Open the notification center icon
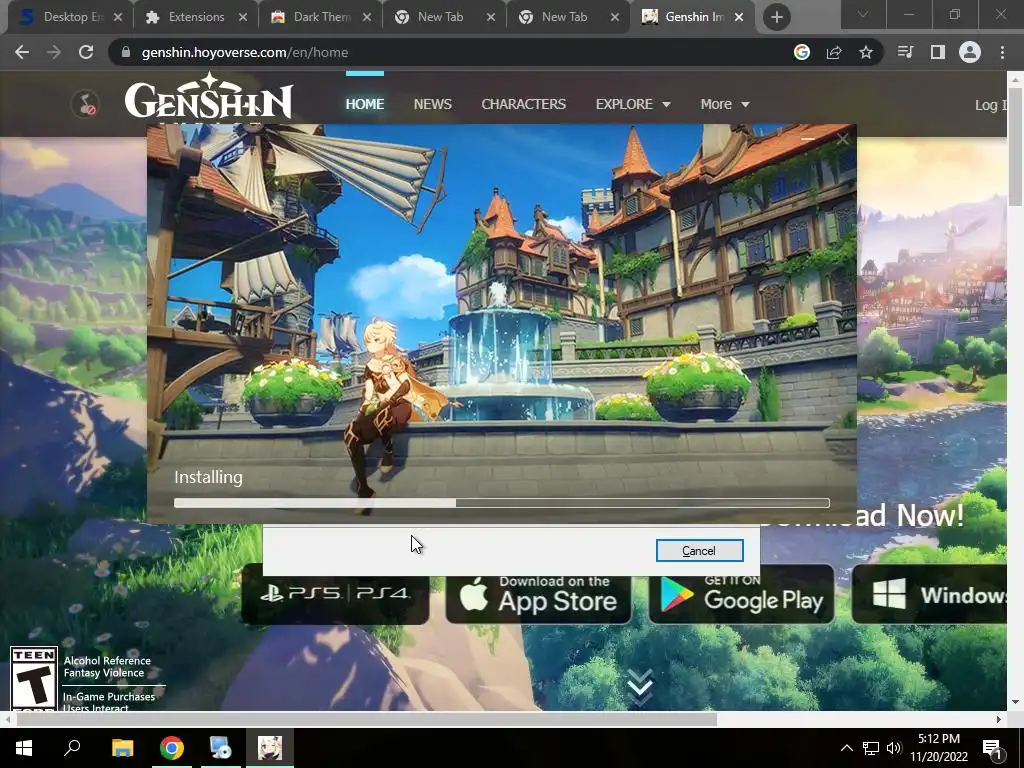1024x768 pixels. click(x=993, y=749)
